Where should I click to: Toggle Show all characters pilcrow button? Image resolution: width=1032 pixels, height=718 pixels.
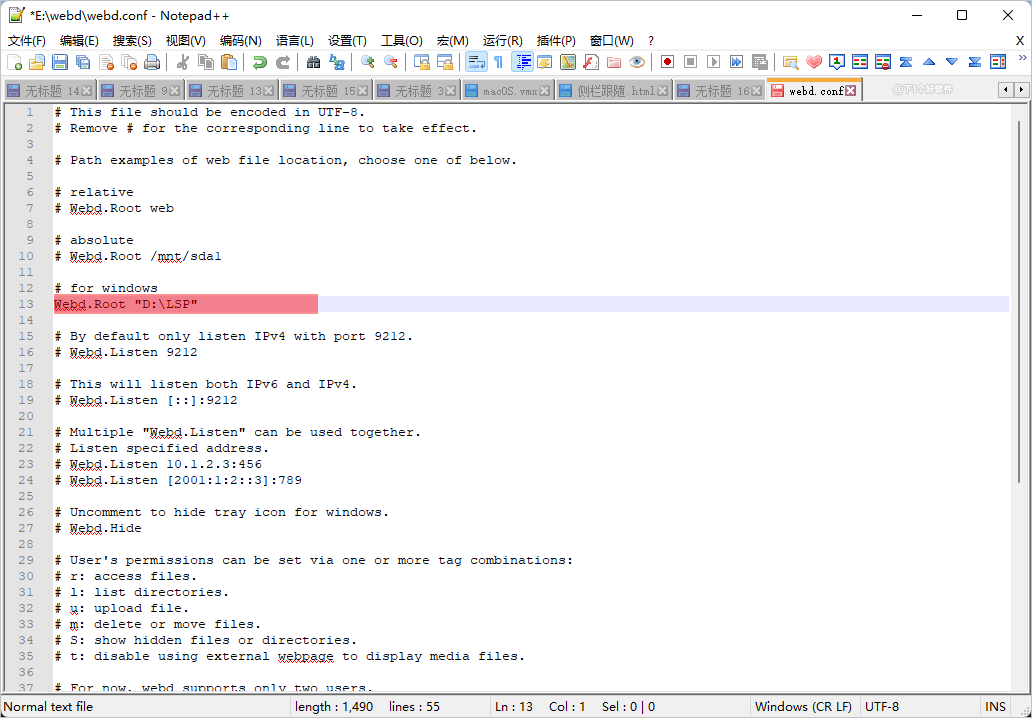[498, 63]
